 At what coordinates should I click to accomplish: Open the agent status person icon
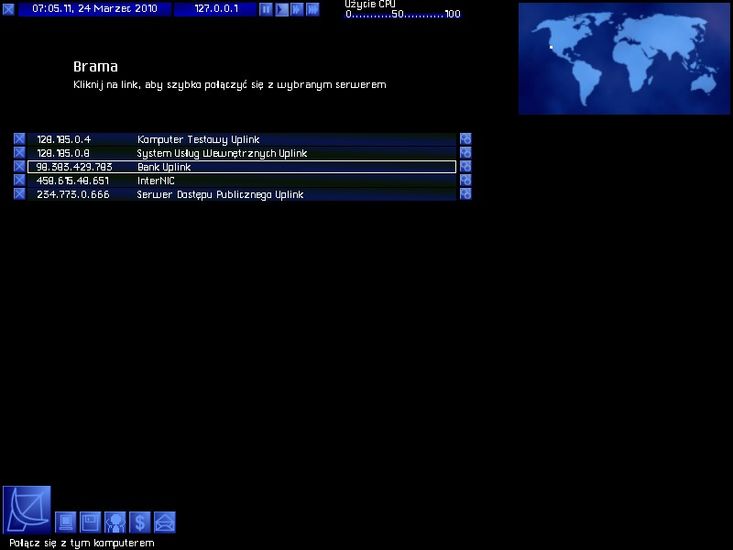115,522
